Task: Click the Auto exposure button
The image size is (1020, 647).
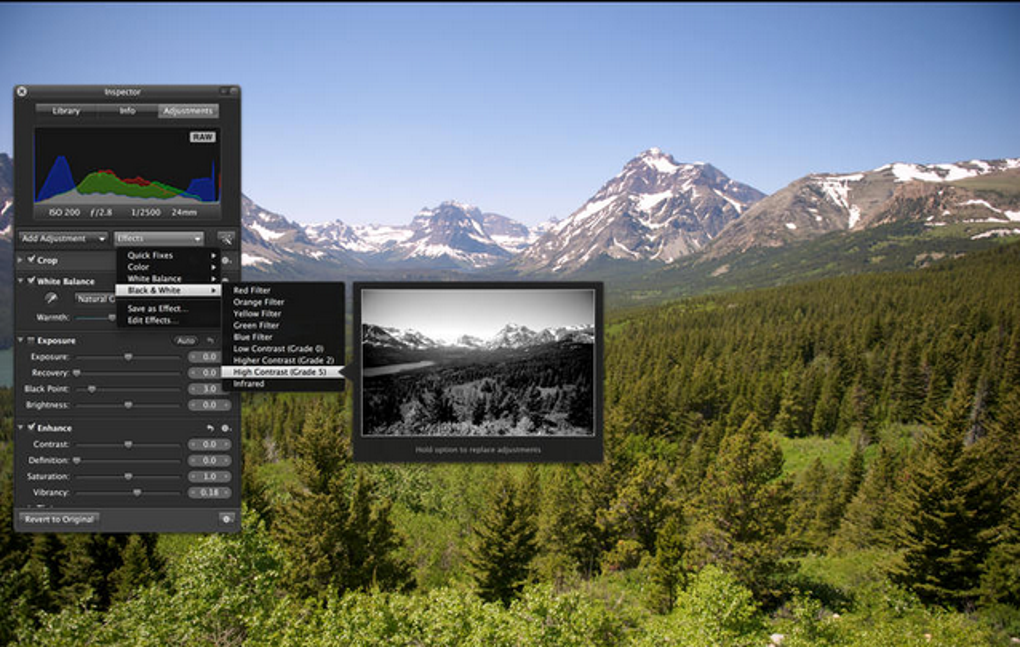Action: 185,340
